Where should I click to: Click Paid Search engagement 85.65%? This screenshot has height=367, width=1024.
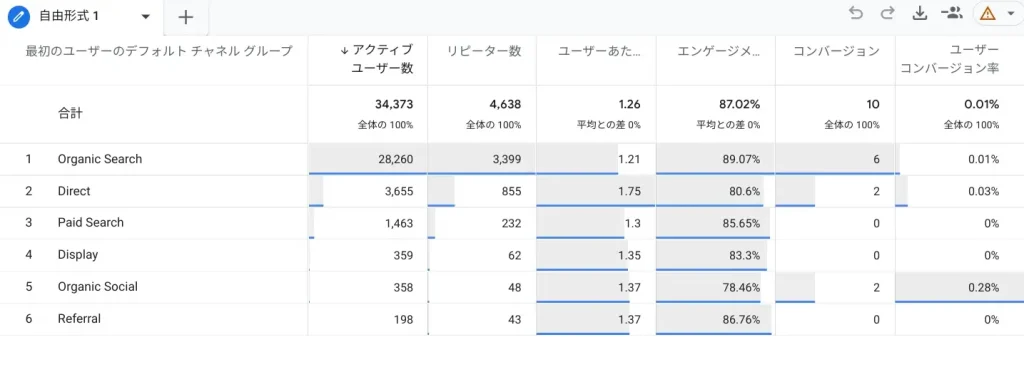[741, 223]
